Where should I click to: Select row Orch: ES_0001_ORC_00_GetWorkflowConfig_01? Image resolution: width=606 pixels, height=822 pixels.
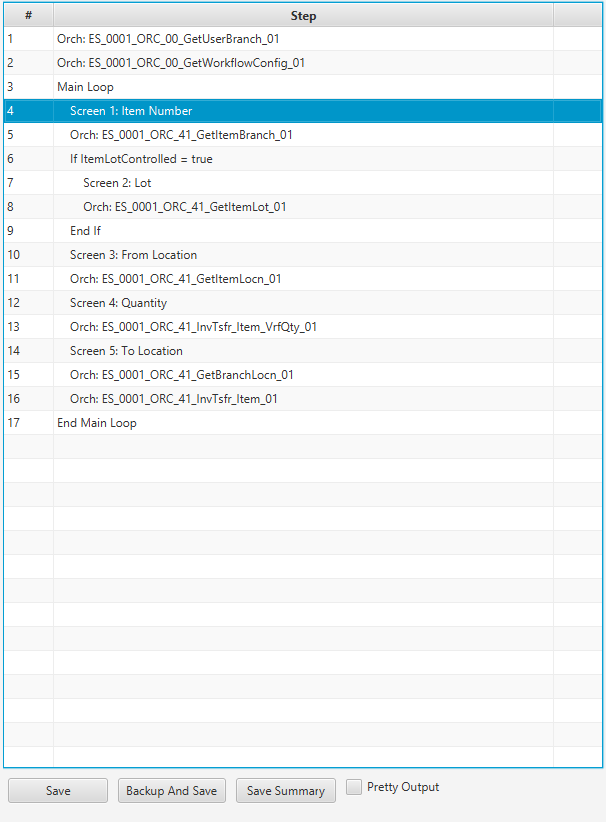point(303,63)
